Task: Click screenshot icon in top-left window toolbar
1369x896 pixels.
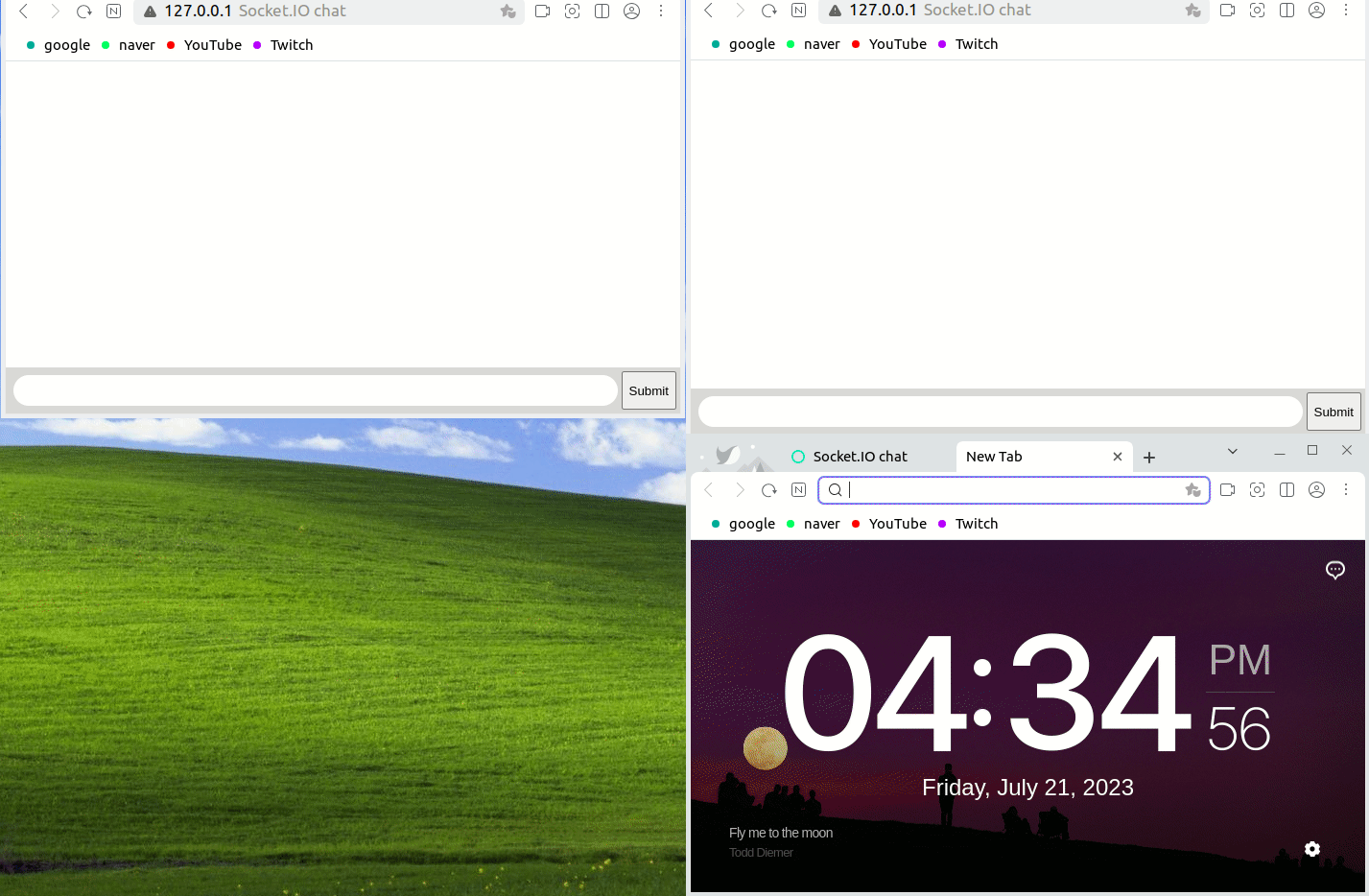Action: click(x=573, y=12)
